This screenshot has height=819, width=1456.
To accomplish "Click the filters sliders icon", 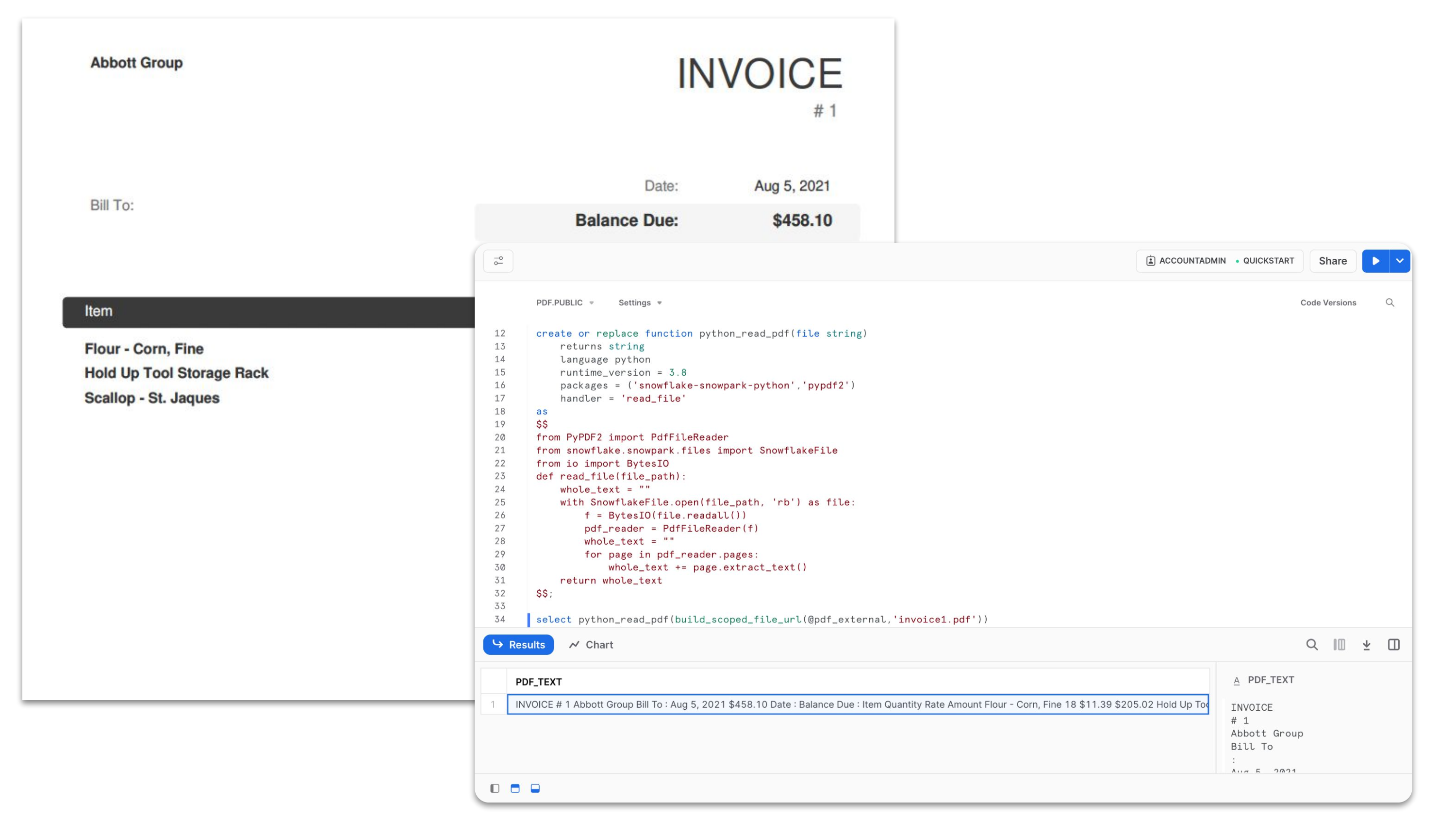I will point(498,261).
